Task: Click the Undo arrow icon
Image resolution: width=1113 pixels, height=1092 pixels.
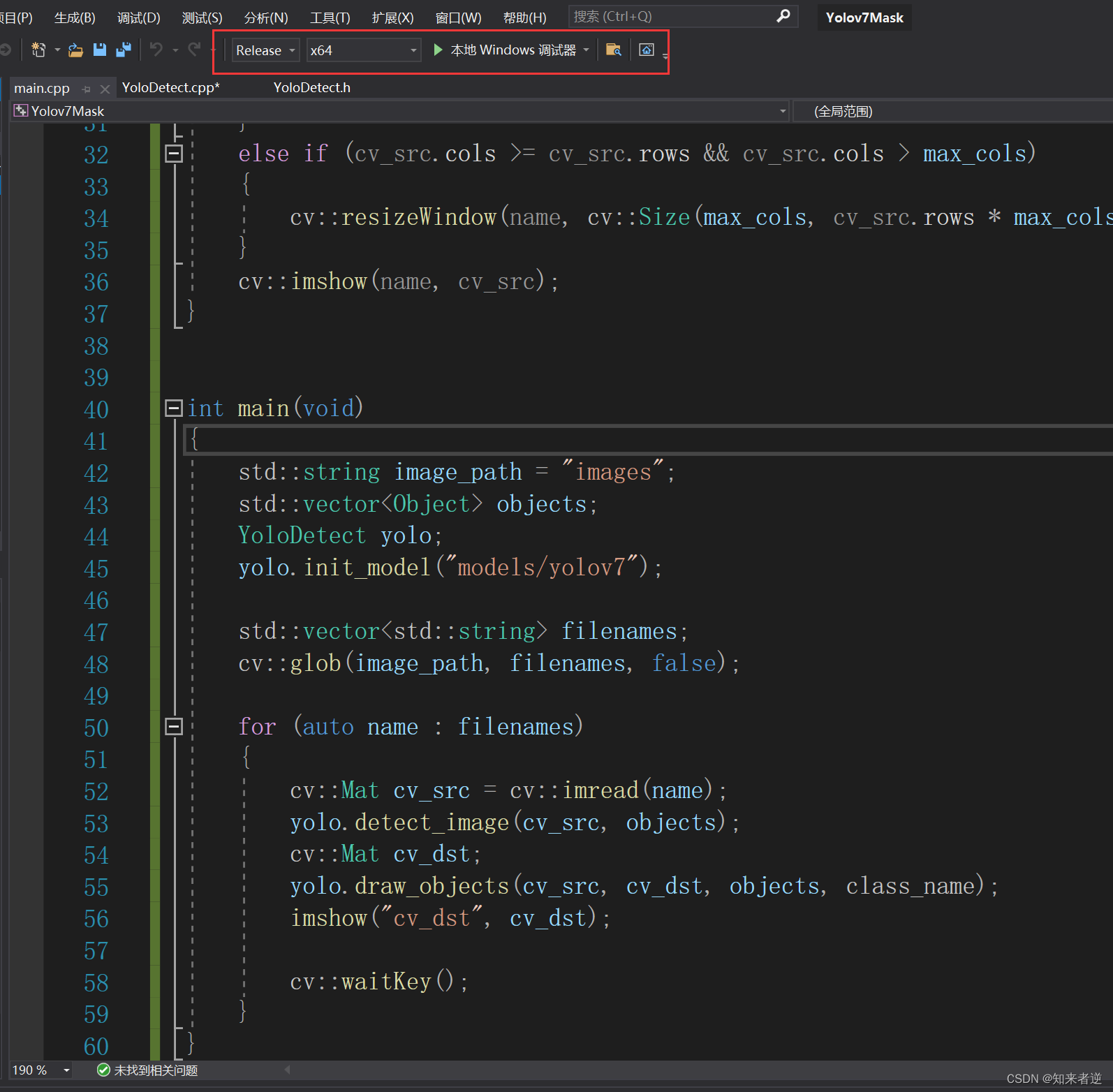Action: click(156, 50)
